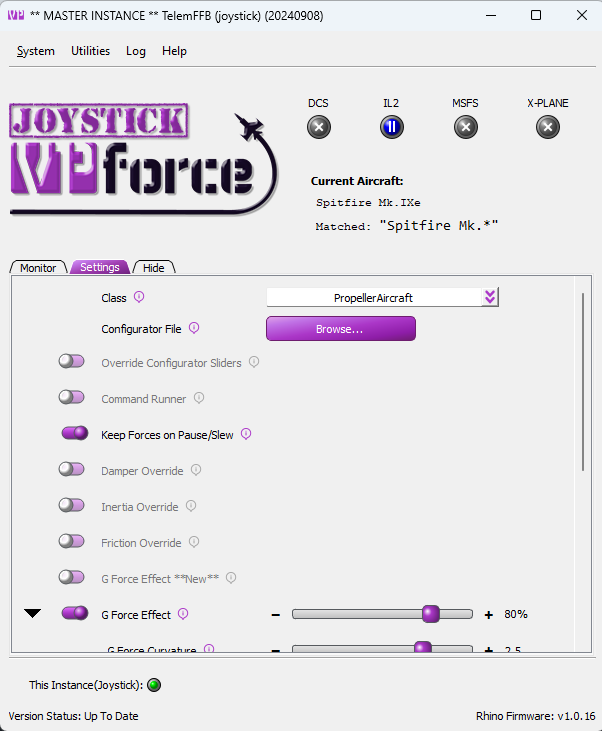Click the PropellerAircraft class field
This screenshot has height=731, width=602.
pos(374,297)
